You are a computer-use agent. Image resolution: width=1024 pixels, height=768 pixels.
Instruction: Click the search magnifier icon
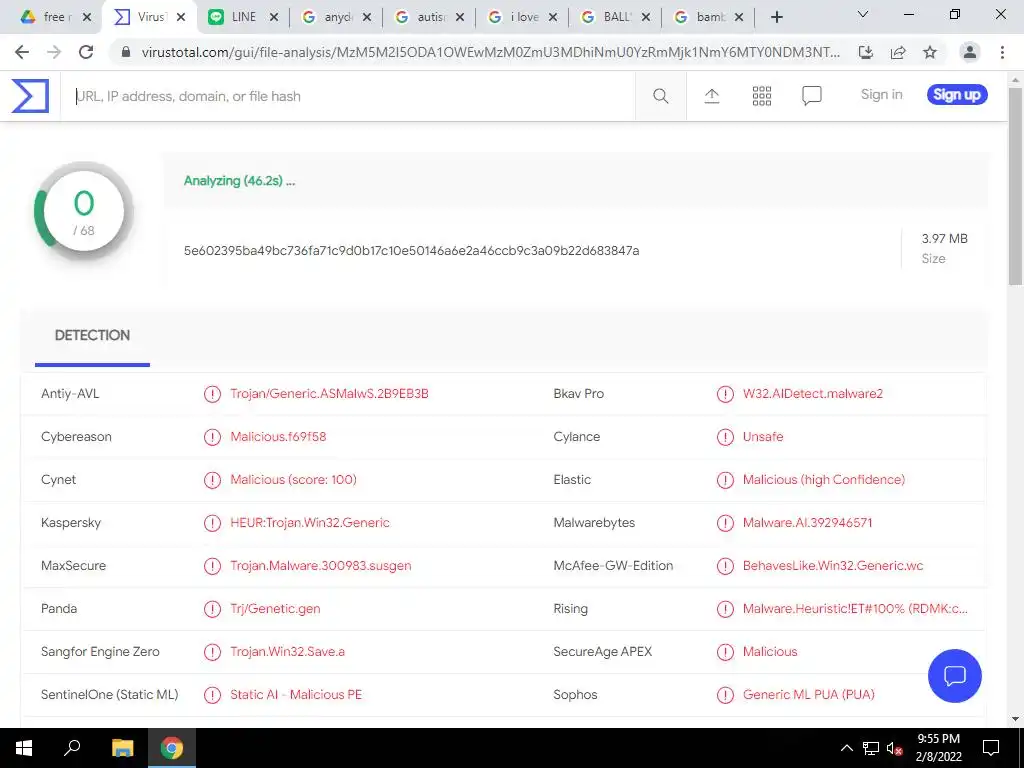click(x=661, y=96)
